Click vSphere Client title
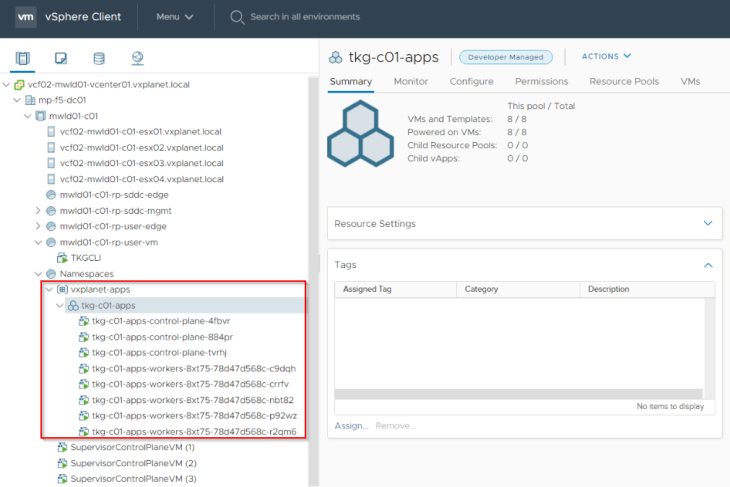Screen dimensions: 730x487 click(83, 17)
